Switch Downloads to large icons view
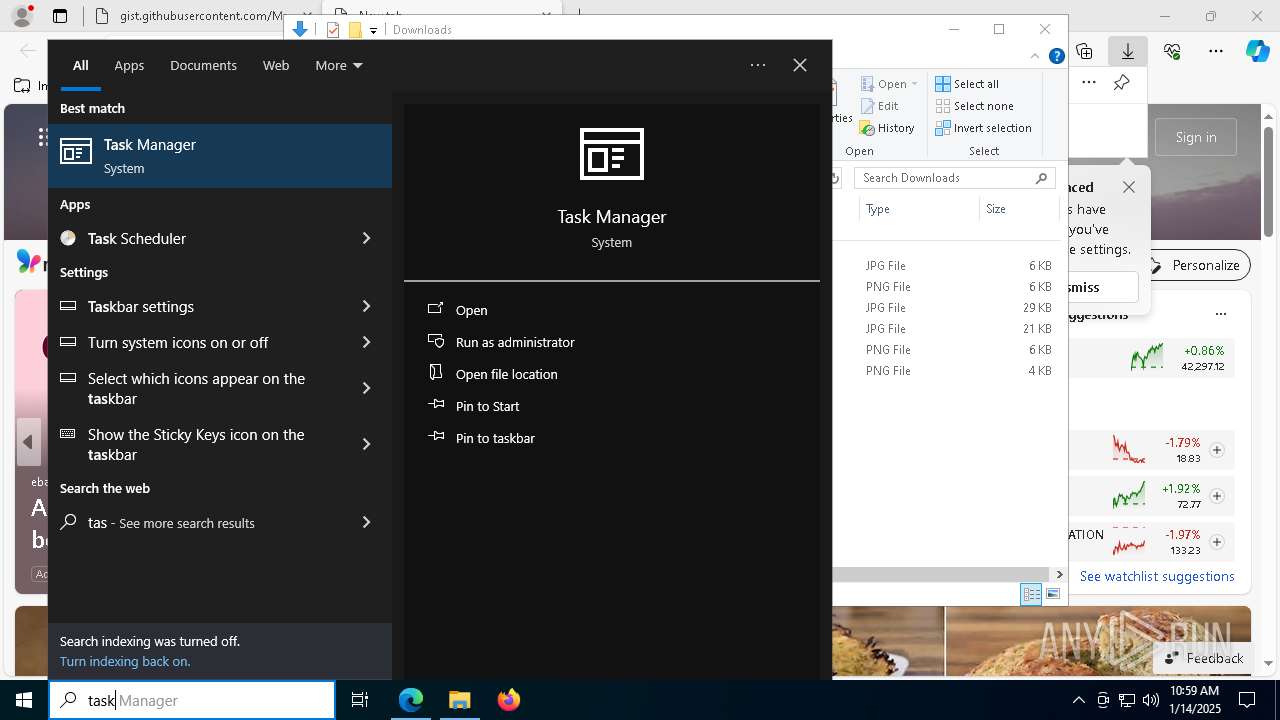This screenshot has height=720, width=1280. [1052, 594]
